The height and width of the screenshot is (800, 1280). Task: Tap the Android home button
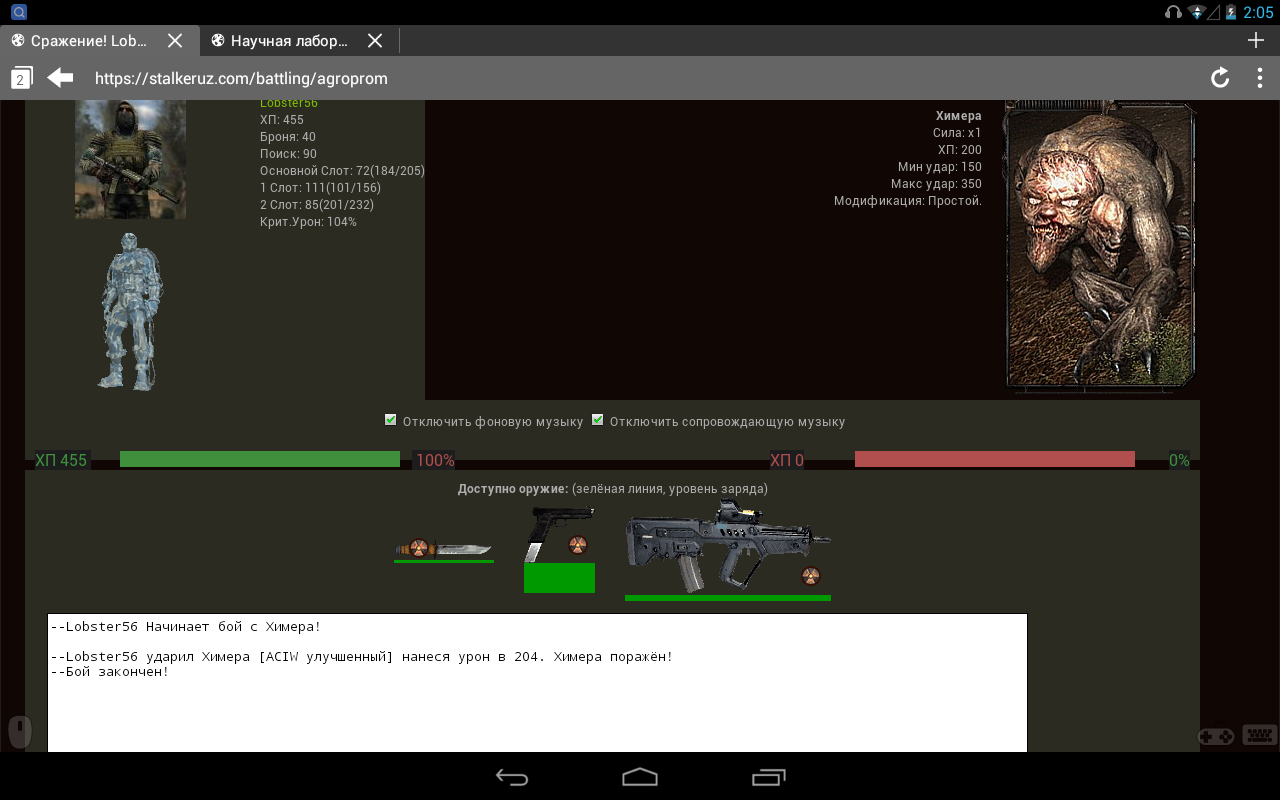coord(640,777)
